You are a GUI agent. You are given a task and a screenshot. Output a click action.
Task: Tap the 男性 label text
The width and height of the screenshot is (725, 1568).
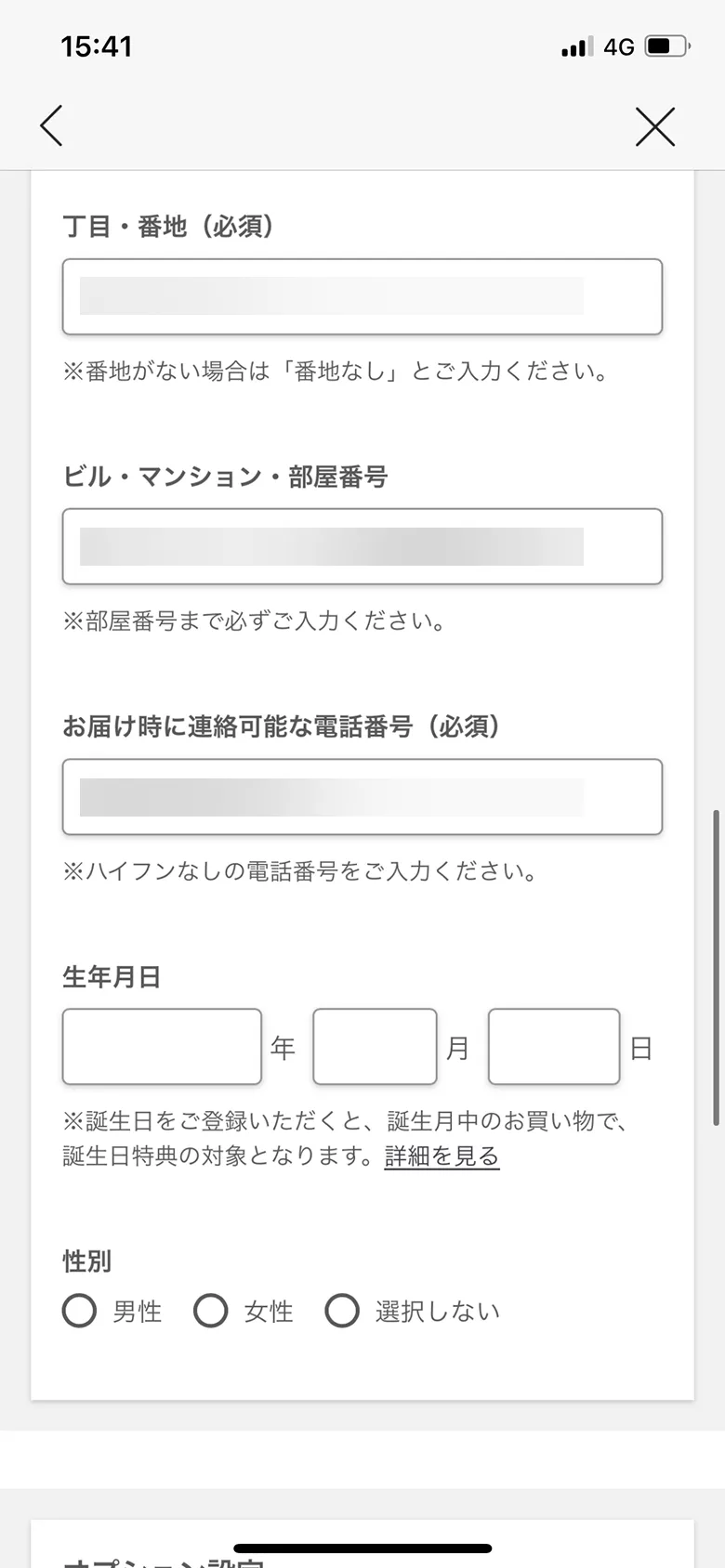138,1312
